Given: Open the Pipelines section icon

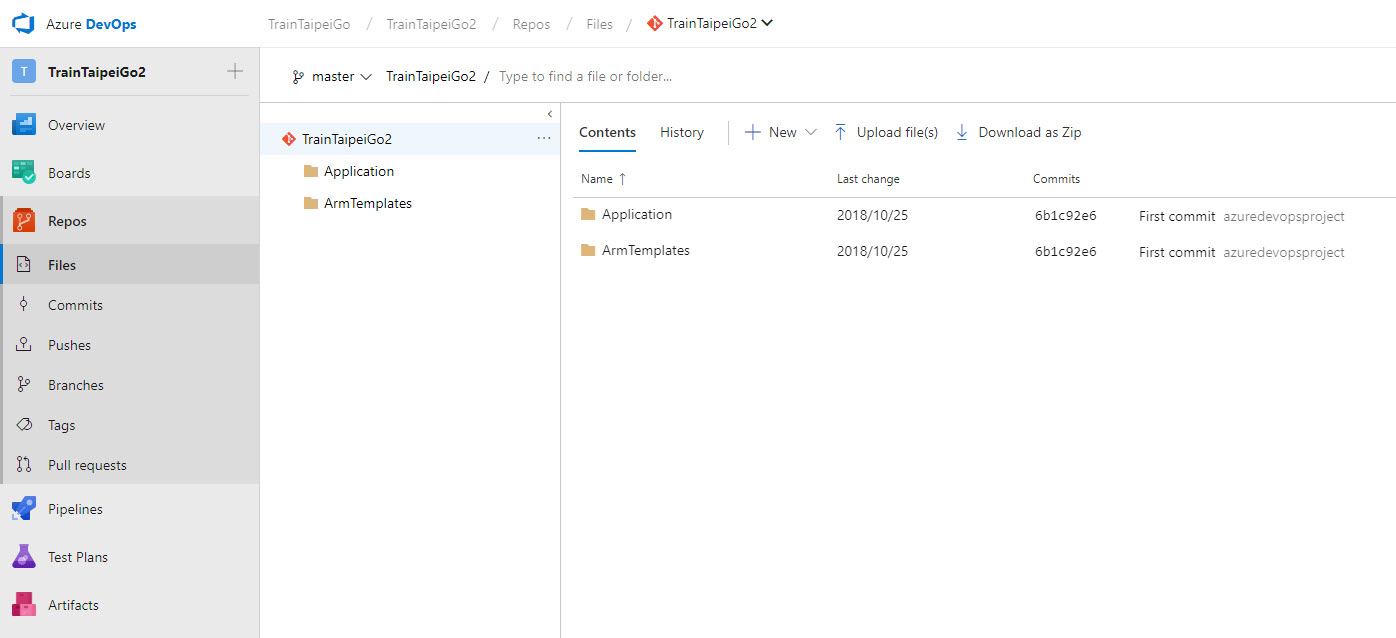Looking at the screenshot, I should pos(24,509).
